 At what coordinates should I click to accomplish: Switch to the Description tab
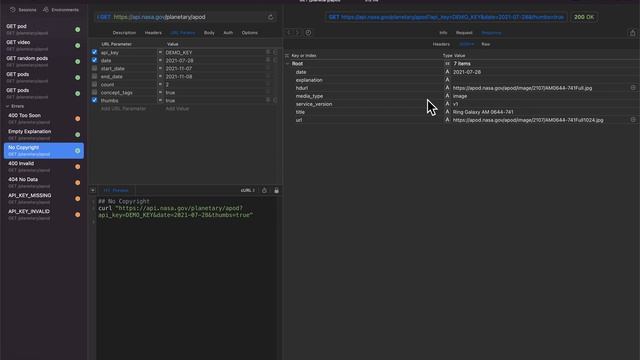click(124, 33)
